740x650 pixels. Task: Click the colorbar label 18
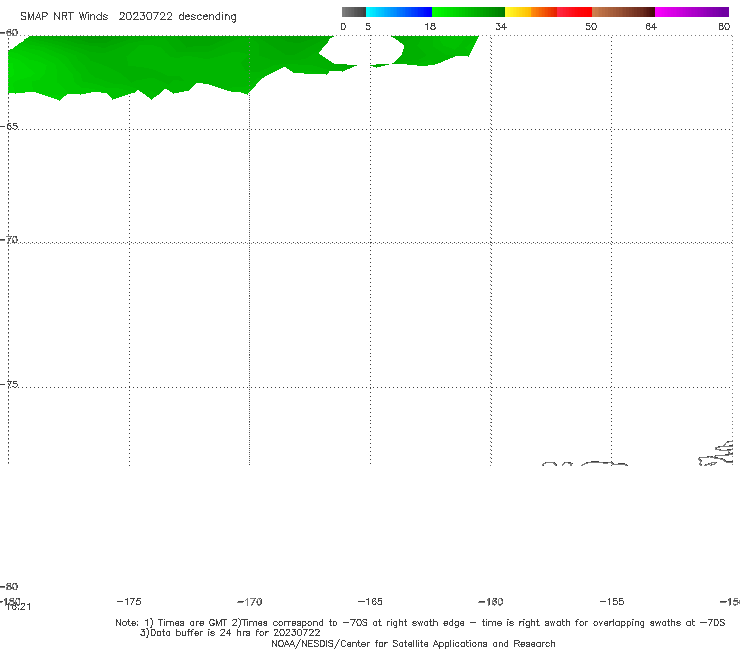tap(430, 27)
